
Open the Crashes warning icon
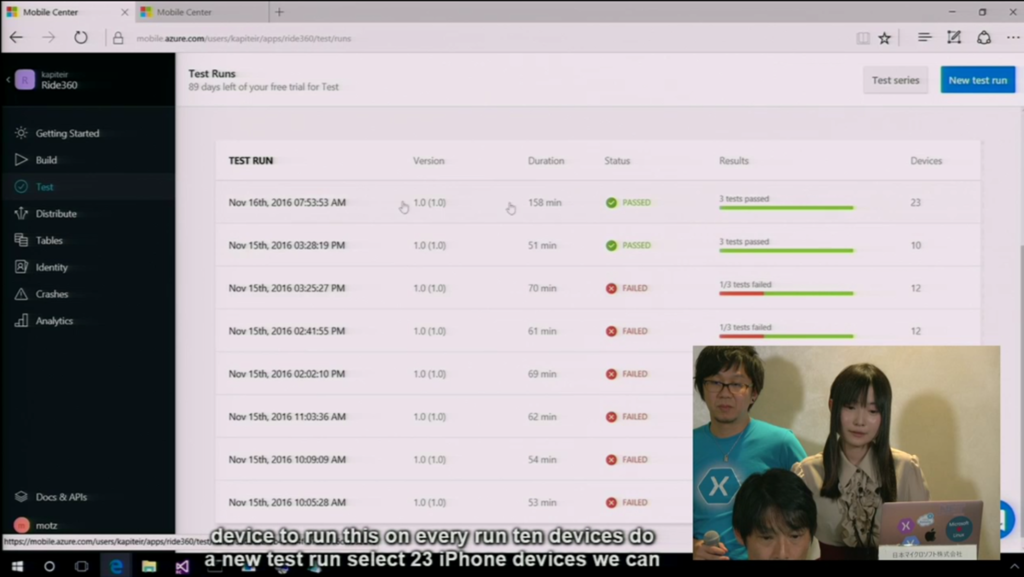pos(21,294)
